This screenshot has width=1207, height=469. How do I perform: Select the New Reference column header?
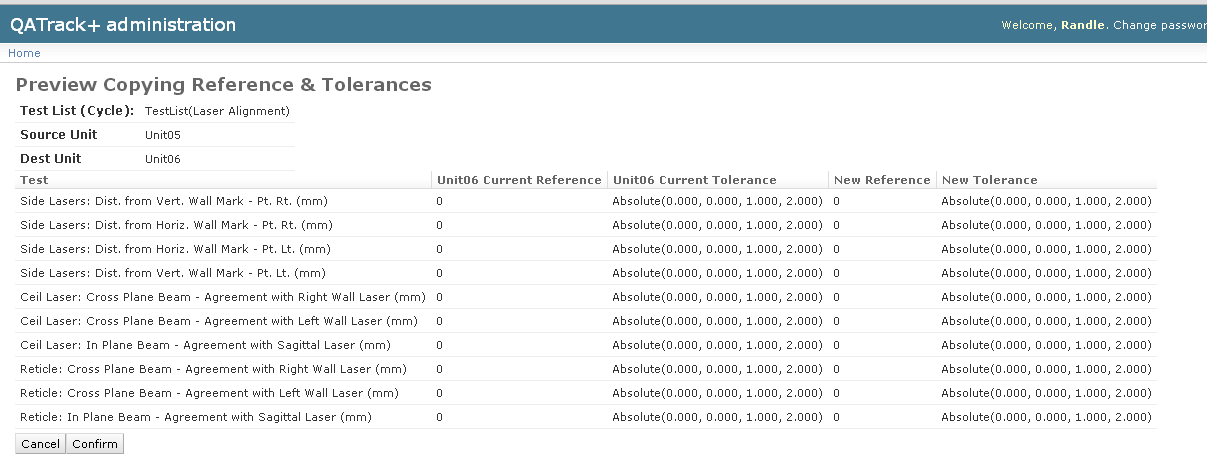coord(881,180)
